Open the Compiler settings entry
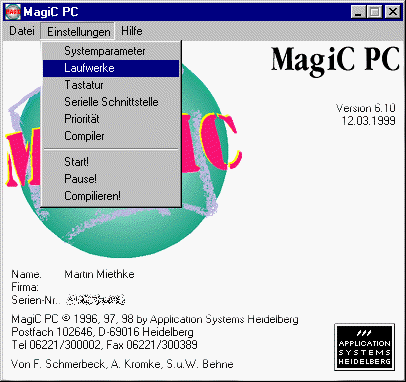The width and height of the screenshot is (406, 382). [x=111, y=136]
